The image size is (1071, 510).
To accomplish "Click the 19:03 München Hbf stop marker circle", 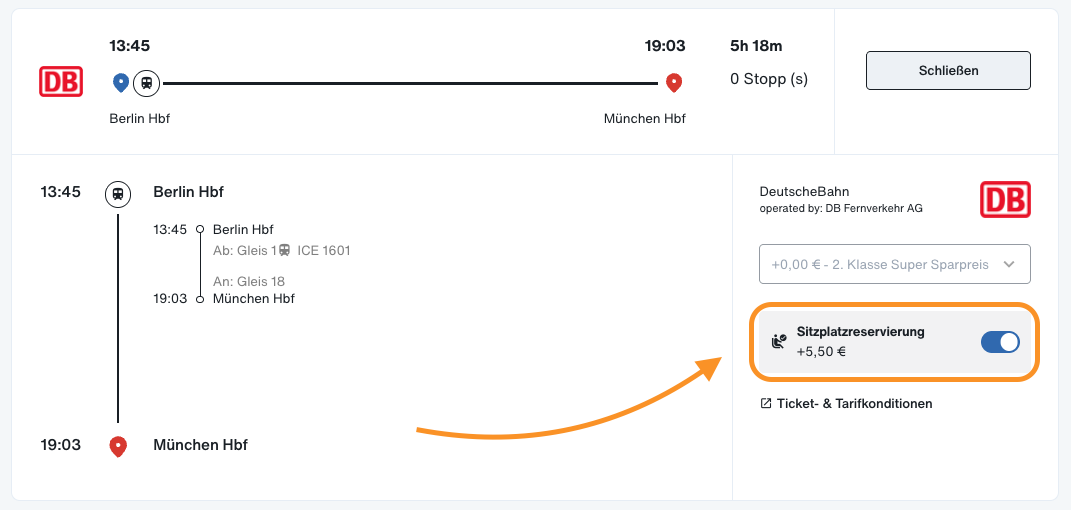I will 200,299.
